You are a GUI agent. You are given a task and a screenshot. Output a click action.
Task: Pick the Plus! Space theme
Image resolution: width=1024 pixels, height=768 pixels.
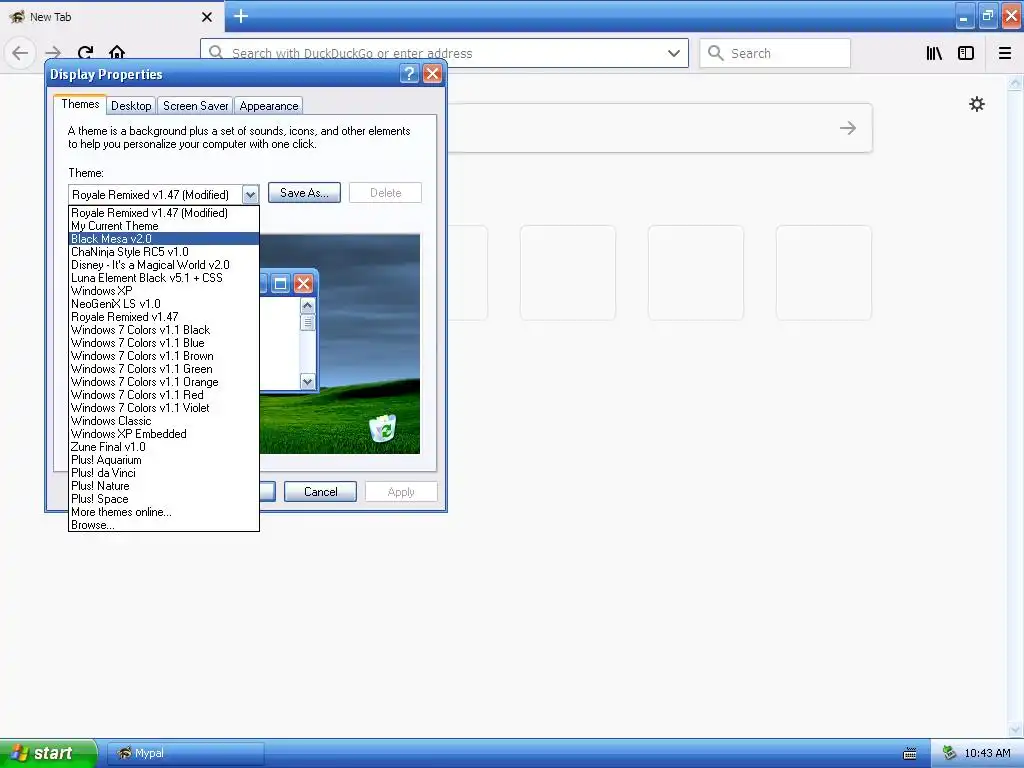point(164,500)
